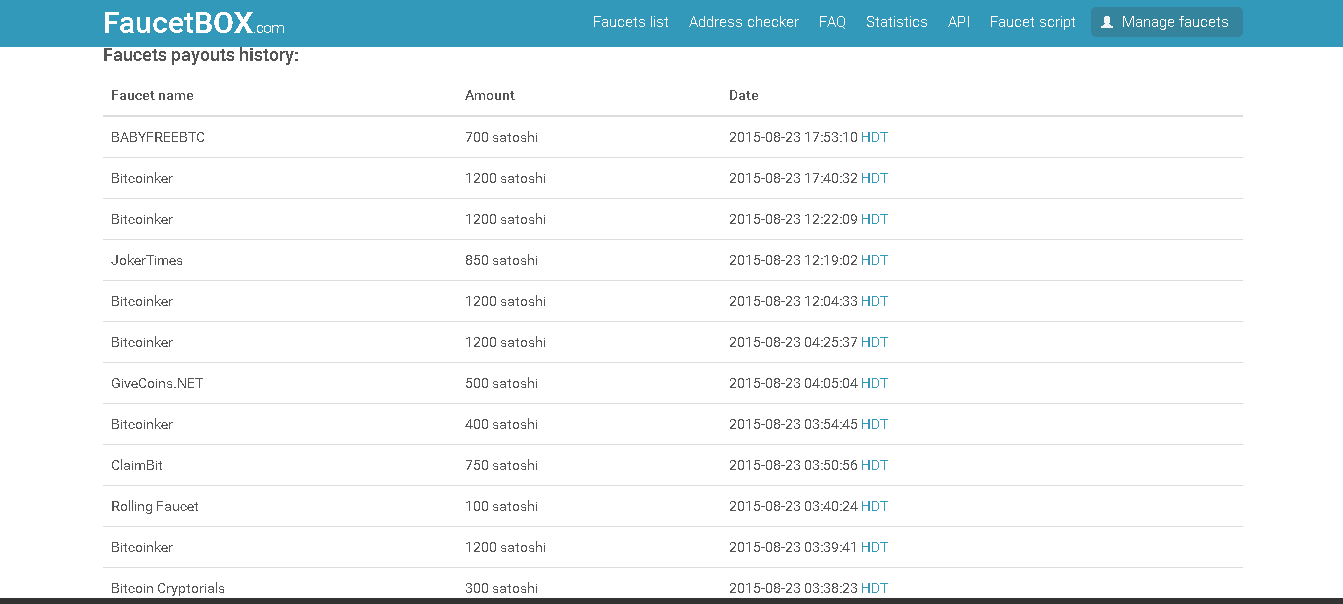This screenshot has width=1343, height=604.
Task: Click the date 2015-08-23 04:05:04
Action: pyautogui.click(x=793, y=383)
